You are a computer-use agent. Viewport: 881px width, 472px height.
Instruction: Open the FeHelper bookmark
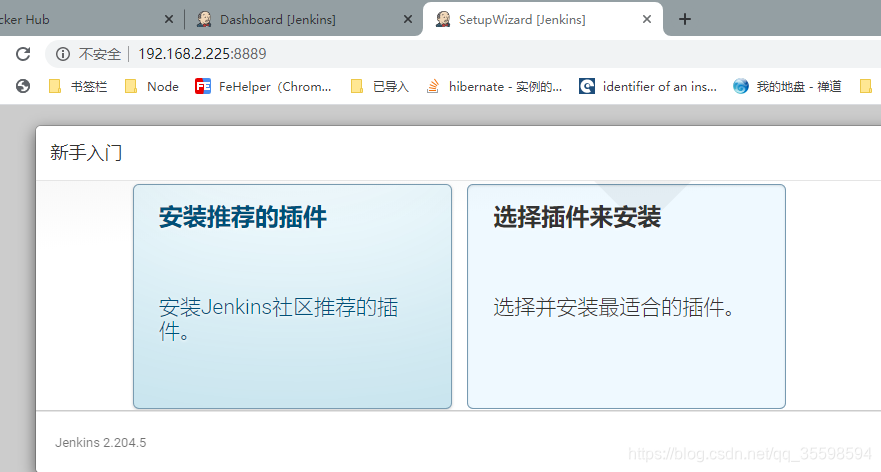pos(264,86)
